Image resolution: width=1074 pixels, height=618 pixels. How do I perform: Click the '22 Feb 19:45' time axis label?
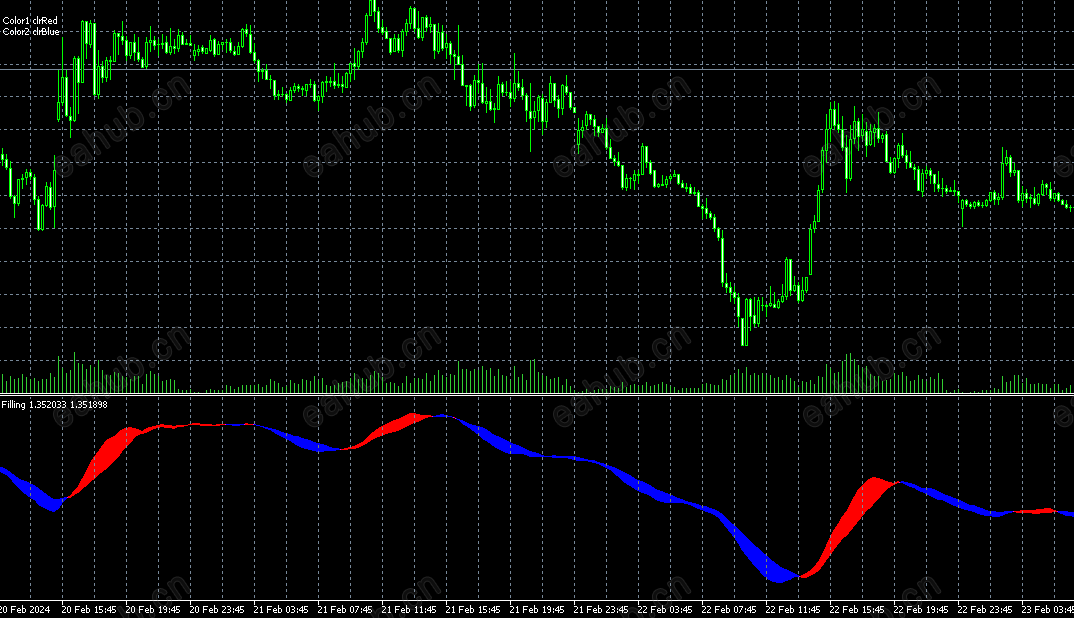coord(921,610)
